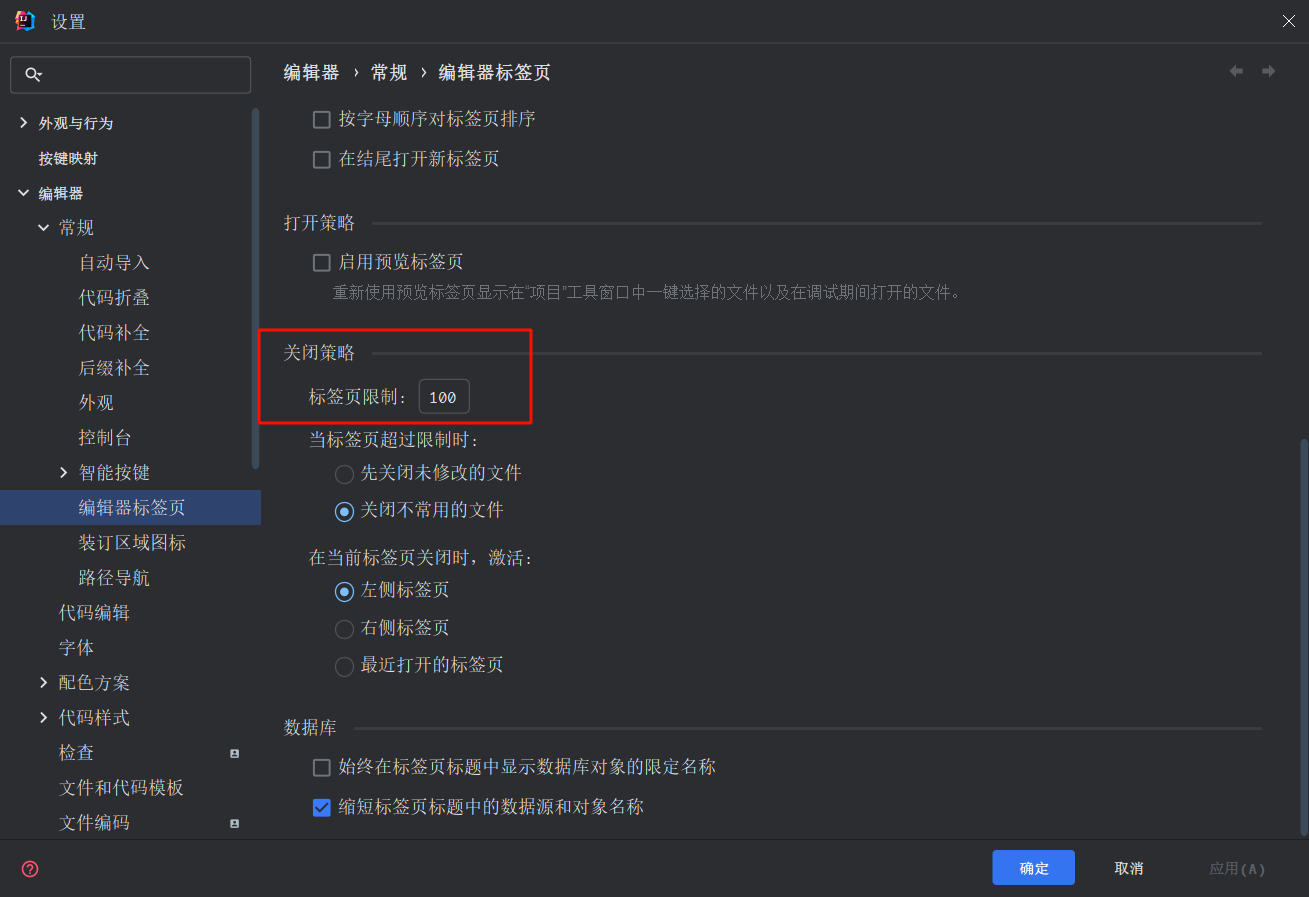Expand the 外观与行为 tree node
The image size is (1309, 897).
[x=23, y=123]
